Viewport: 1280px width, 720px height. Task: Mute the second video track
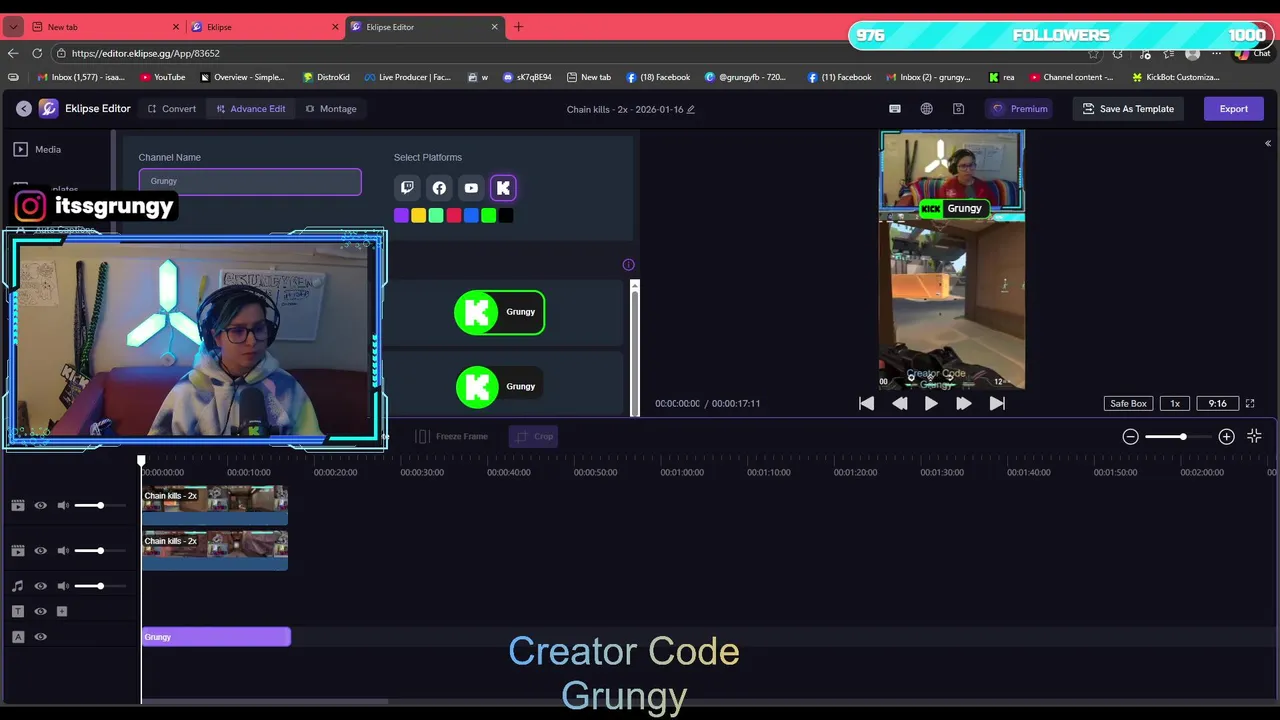(x=63, y=550)
